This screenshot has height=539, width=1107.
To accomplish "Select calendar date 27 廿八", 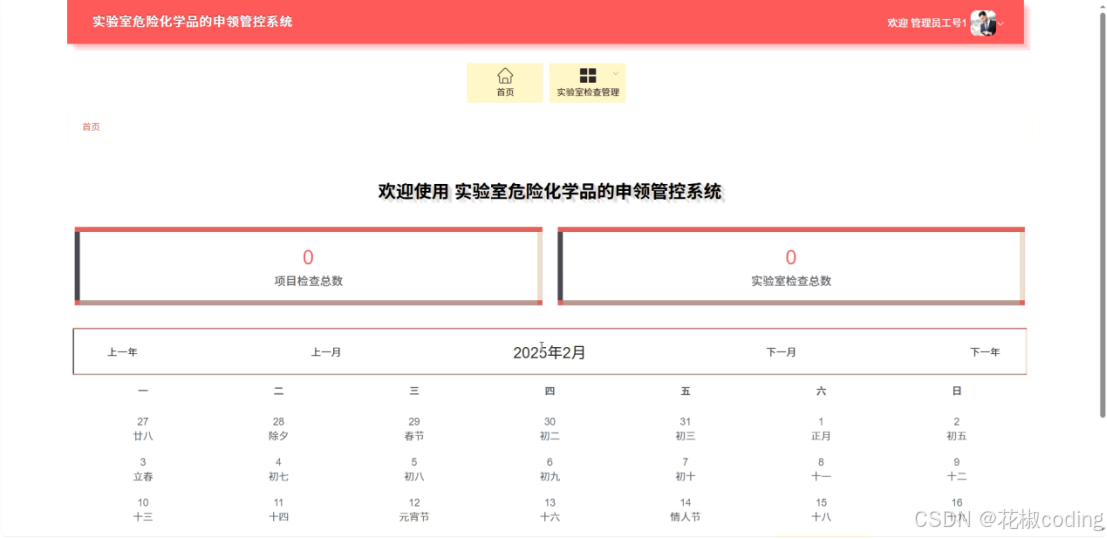I will [x=143, y=429].
